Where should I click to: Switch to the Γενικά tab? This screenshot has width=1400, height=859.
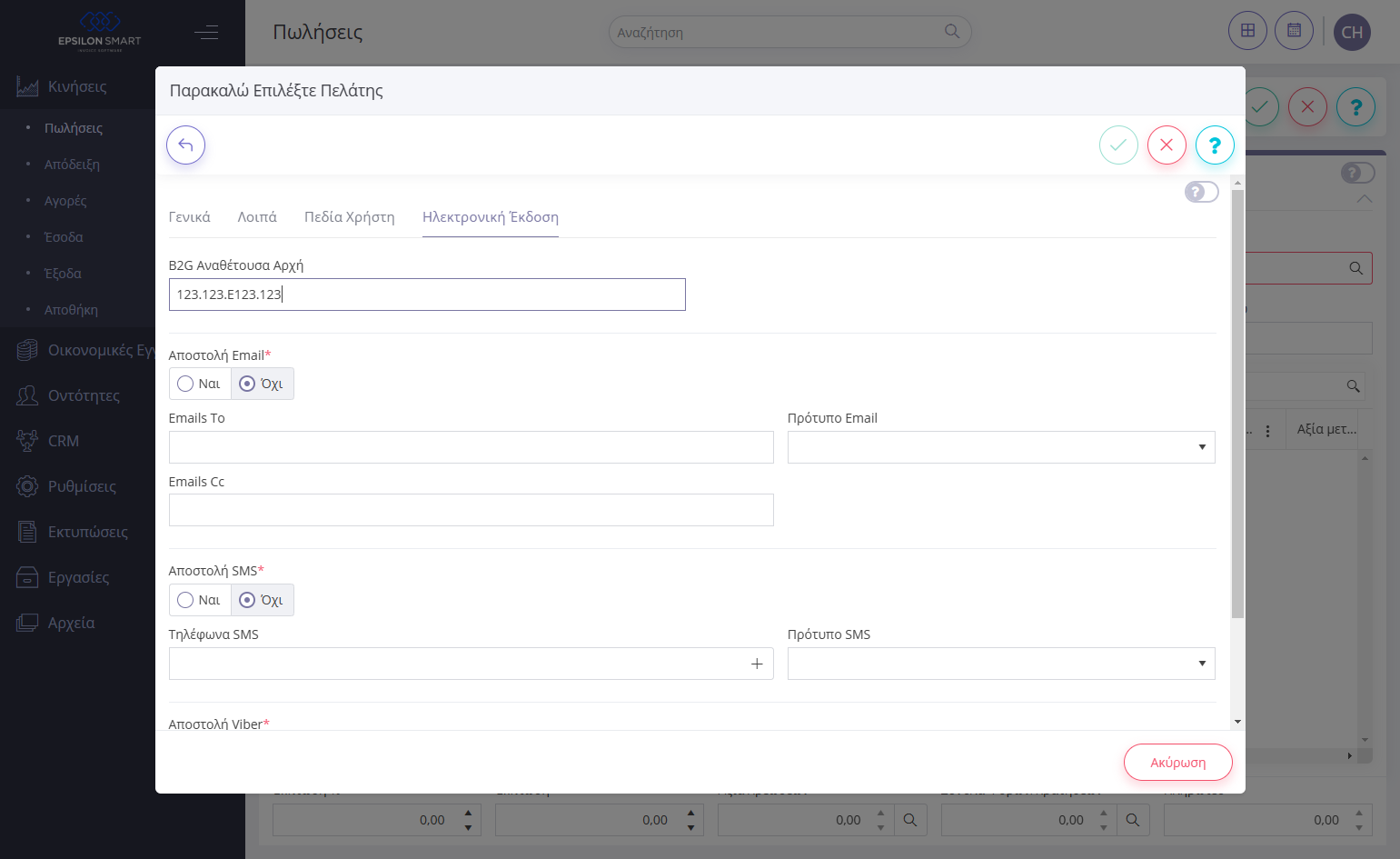pyautogui.click(x=190, y=217)
